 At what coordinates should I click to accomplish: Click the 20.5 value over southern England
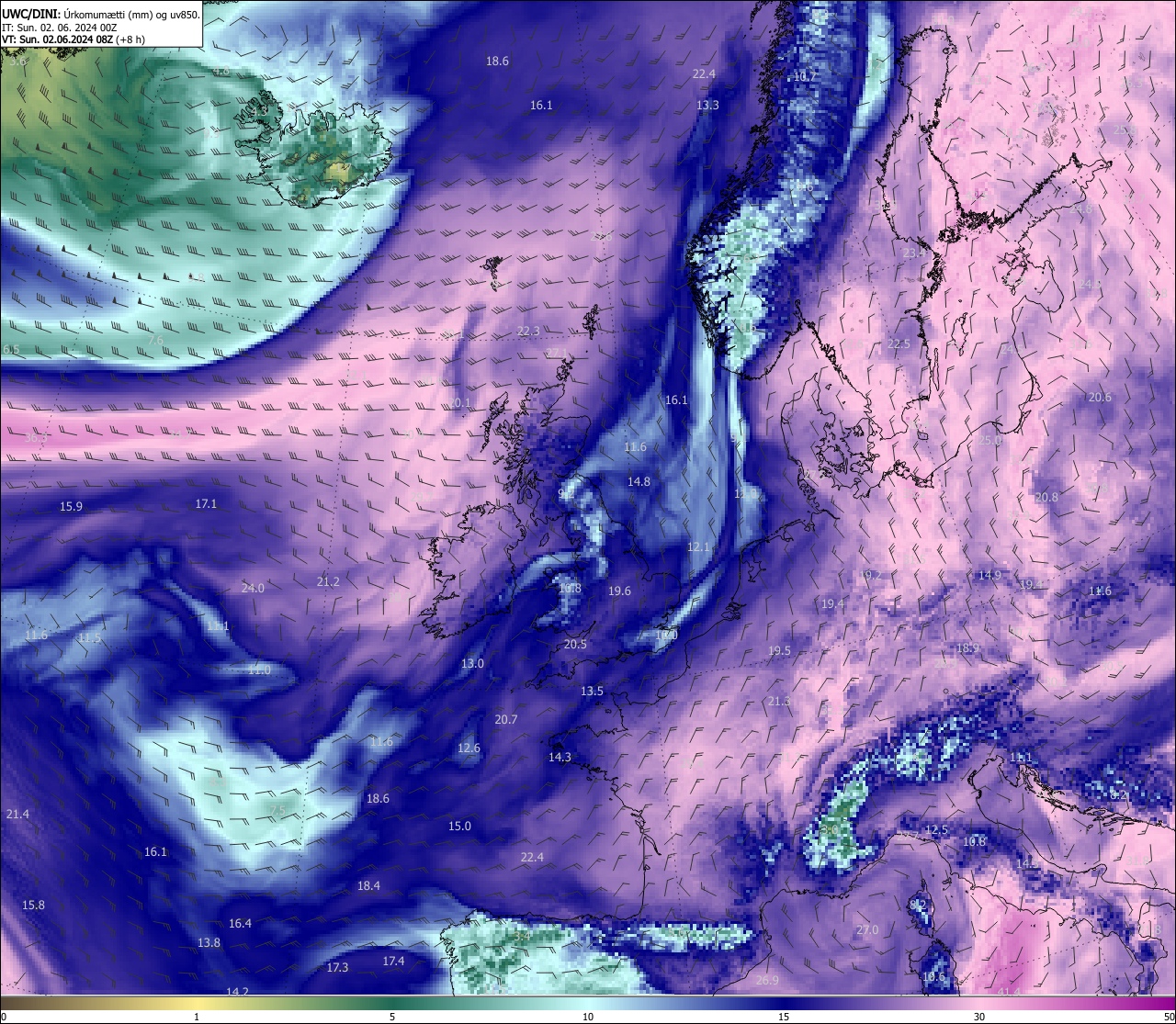click(x=575, y=645)
